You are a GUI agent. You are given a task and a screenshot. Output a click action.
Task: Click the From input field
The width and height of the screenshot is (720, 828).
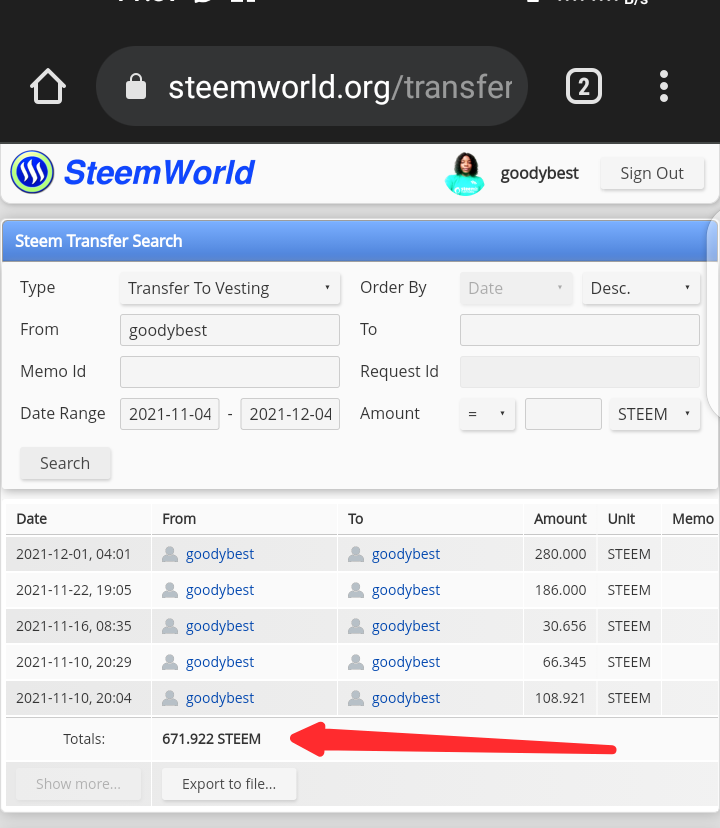(230, 330)
